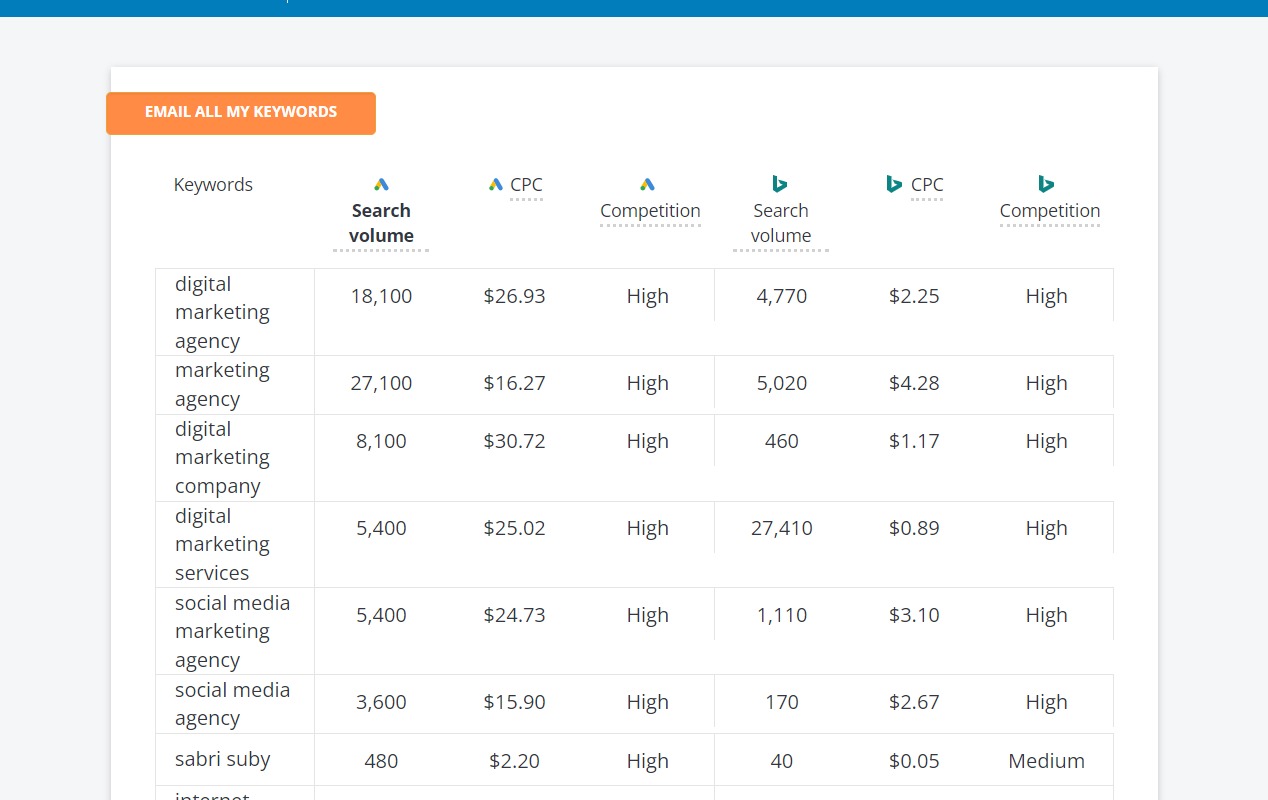Select the keyword 'marketing agency'
The width and height of the screenshot is (1268, 800).
coord(222,384)
